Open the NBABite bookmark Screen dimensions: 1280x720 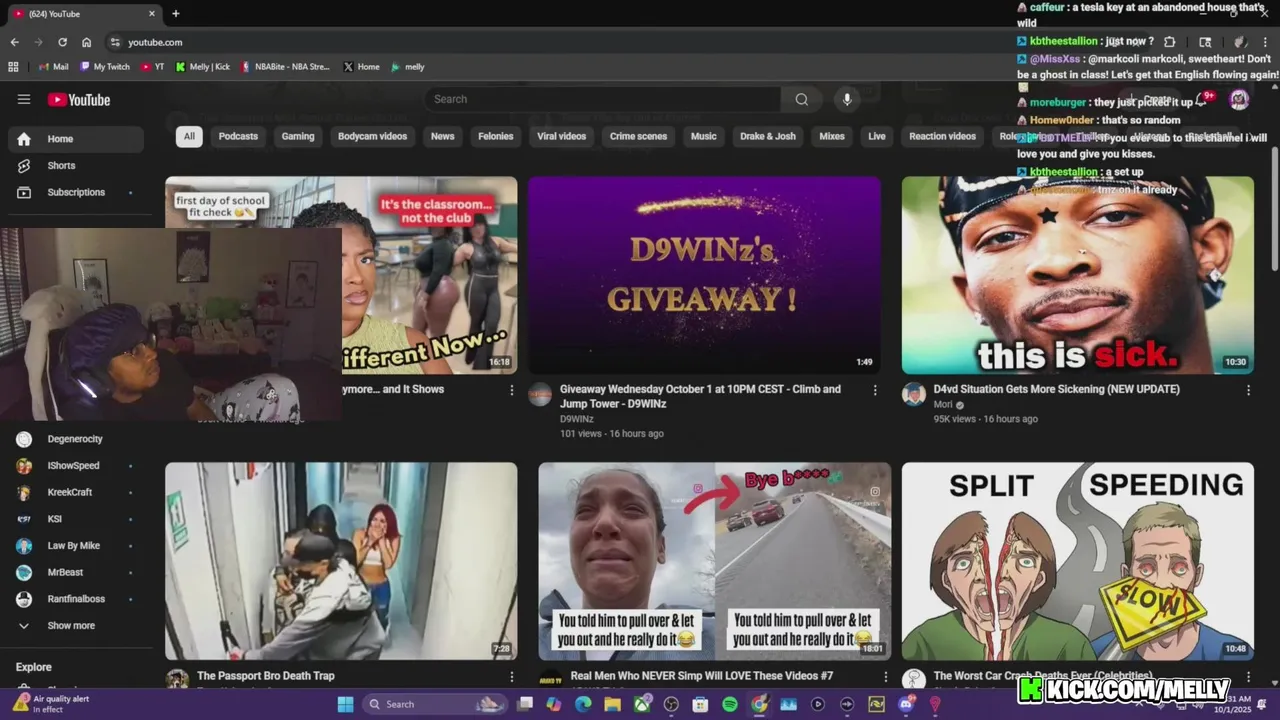point(285,67)
